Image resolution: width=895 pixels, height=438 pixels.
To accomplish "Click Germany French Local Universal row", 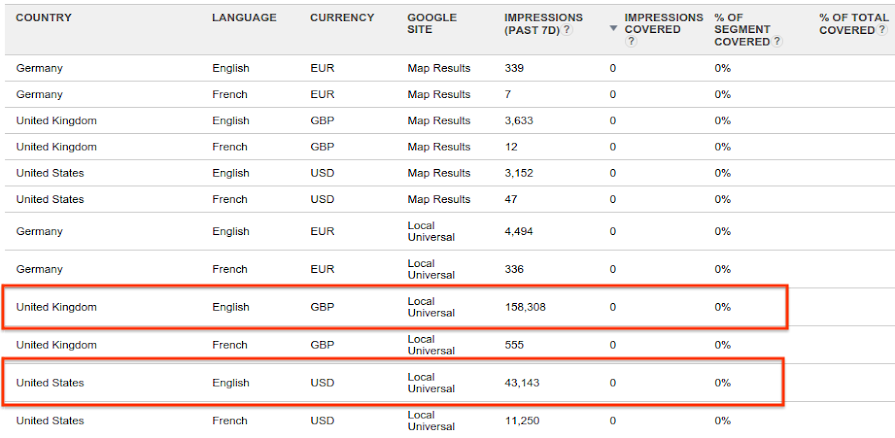I will [450, 269].
